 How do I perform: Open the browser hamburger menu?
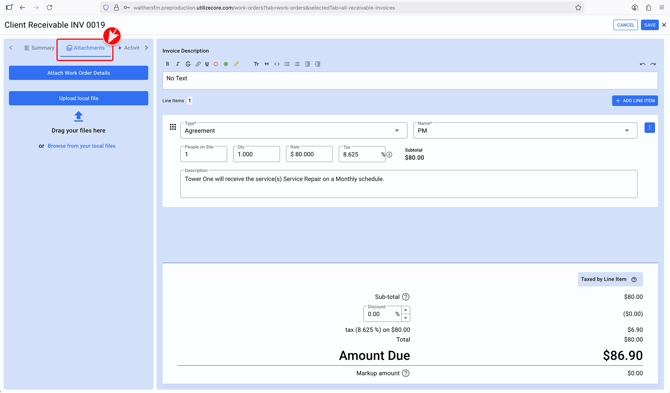(x=661, y=7)
